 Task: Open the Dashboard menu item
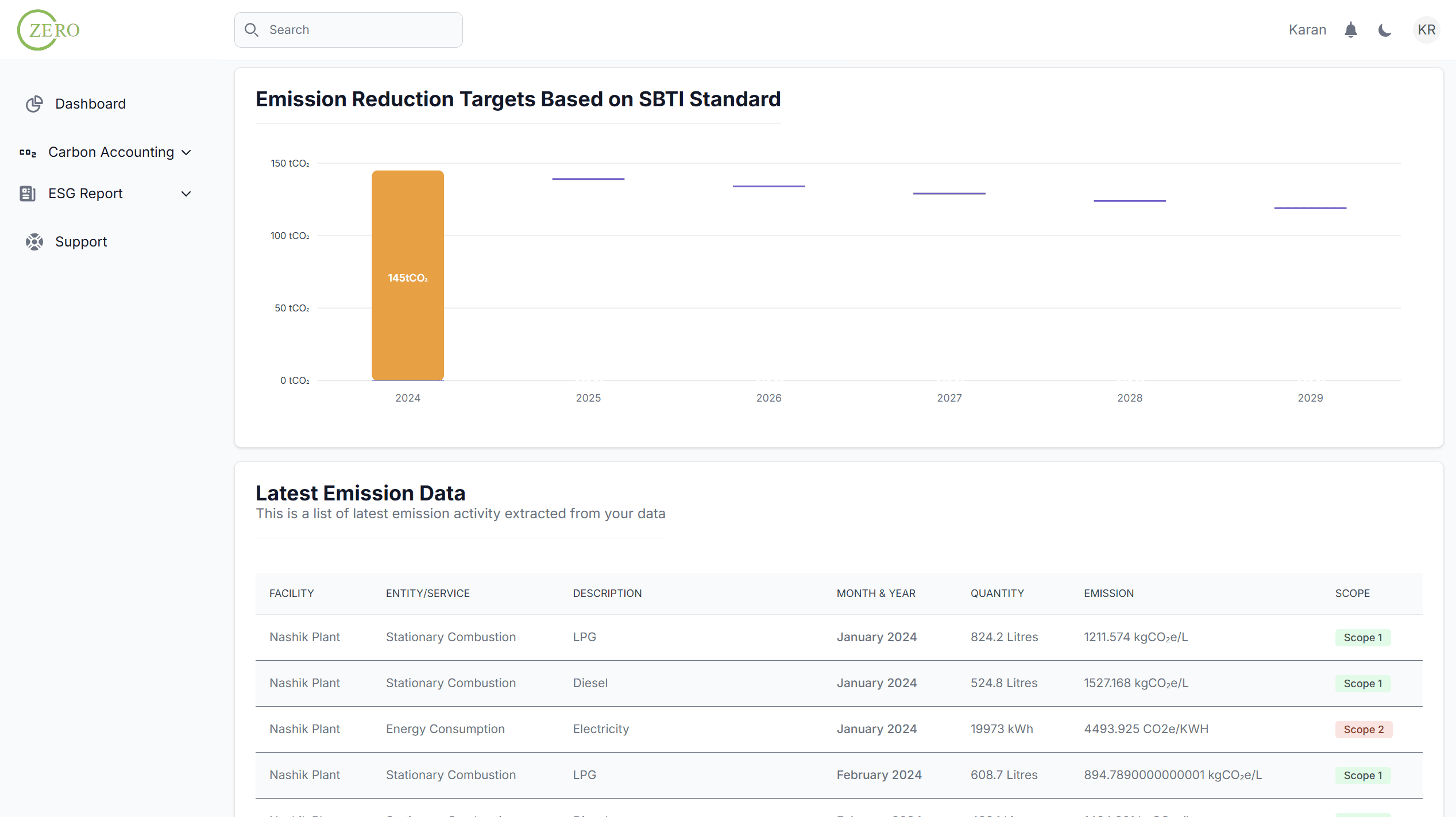point(90,104)
